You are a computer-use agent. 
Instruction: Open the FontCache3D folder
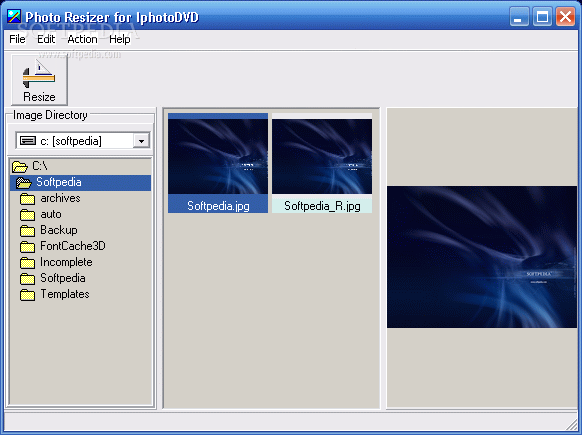tap(73, 246)
